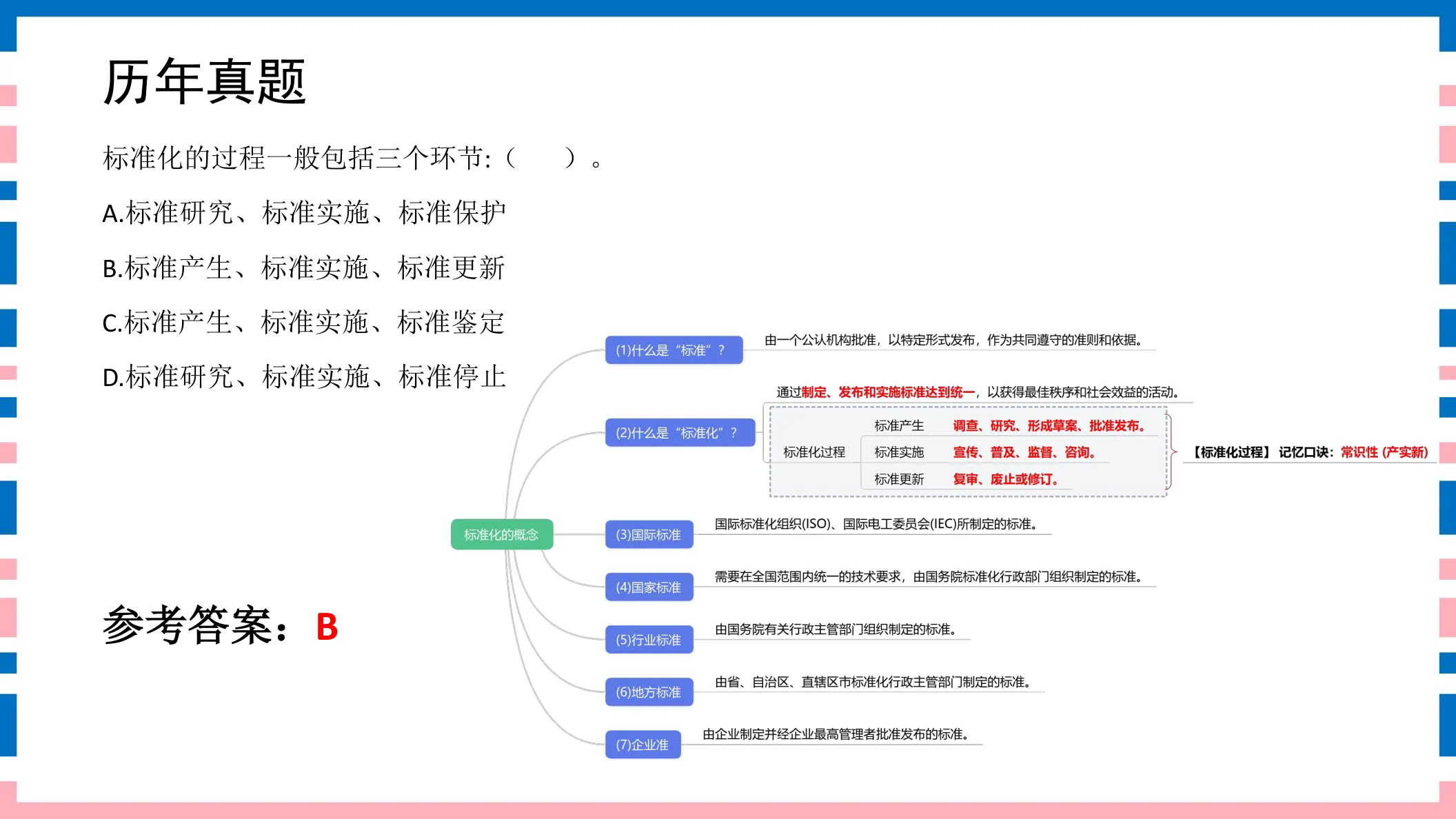Click red phrase 制定、发布和实施标准达到统一
Image resolution: width=1456 pixels, height=819 pixels.
[888, 392]
